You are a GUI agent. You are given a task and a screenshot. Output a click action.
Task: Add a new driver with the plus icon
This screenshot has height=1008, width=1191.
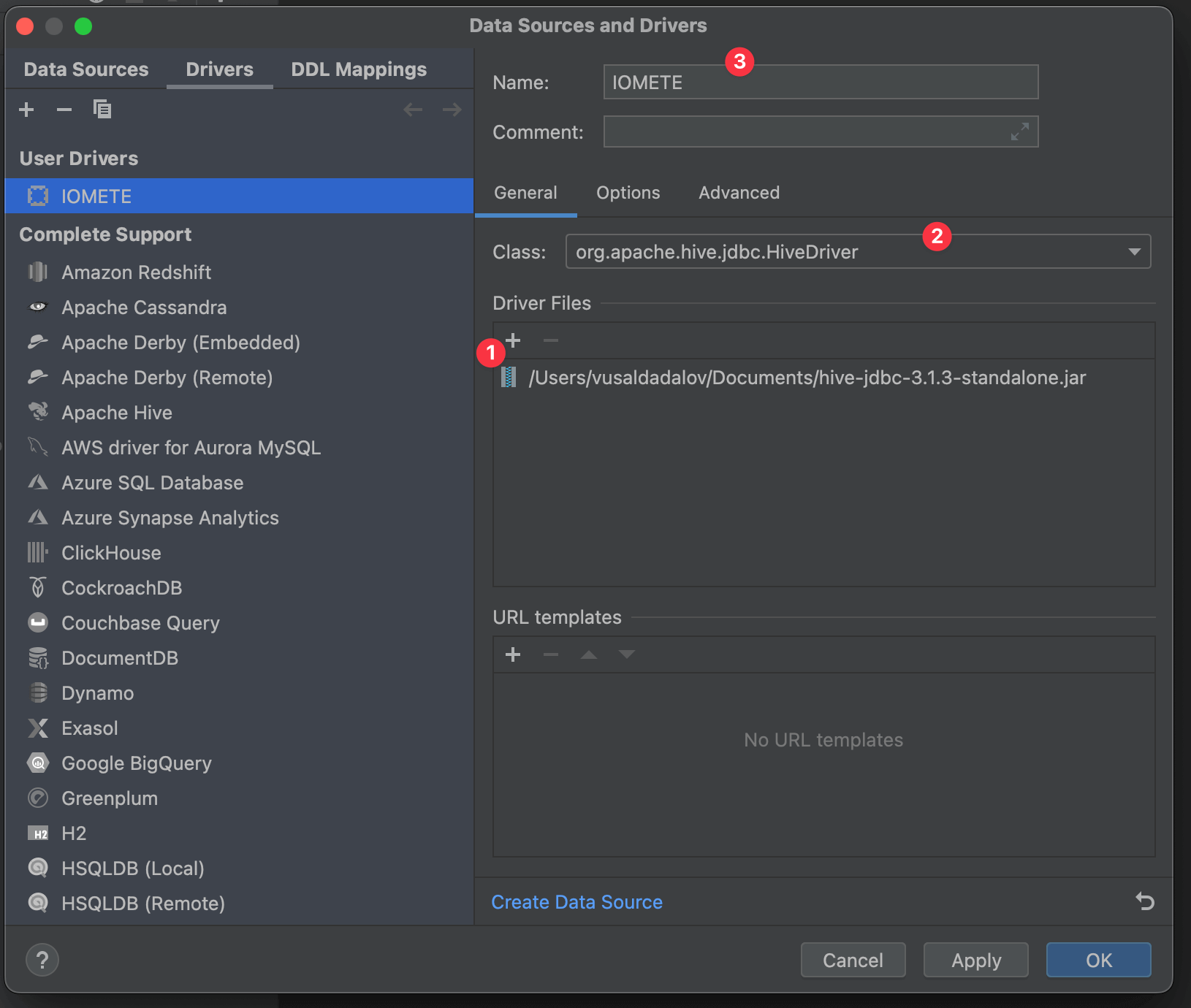[27, 110]
